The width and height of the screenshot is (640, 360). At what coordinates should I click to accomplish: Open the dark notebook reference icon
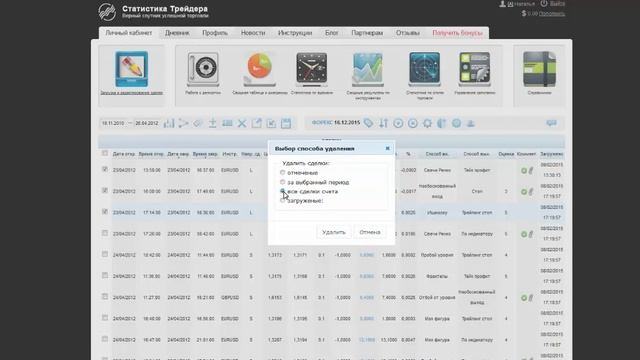(x=540, y=69)
